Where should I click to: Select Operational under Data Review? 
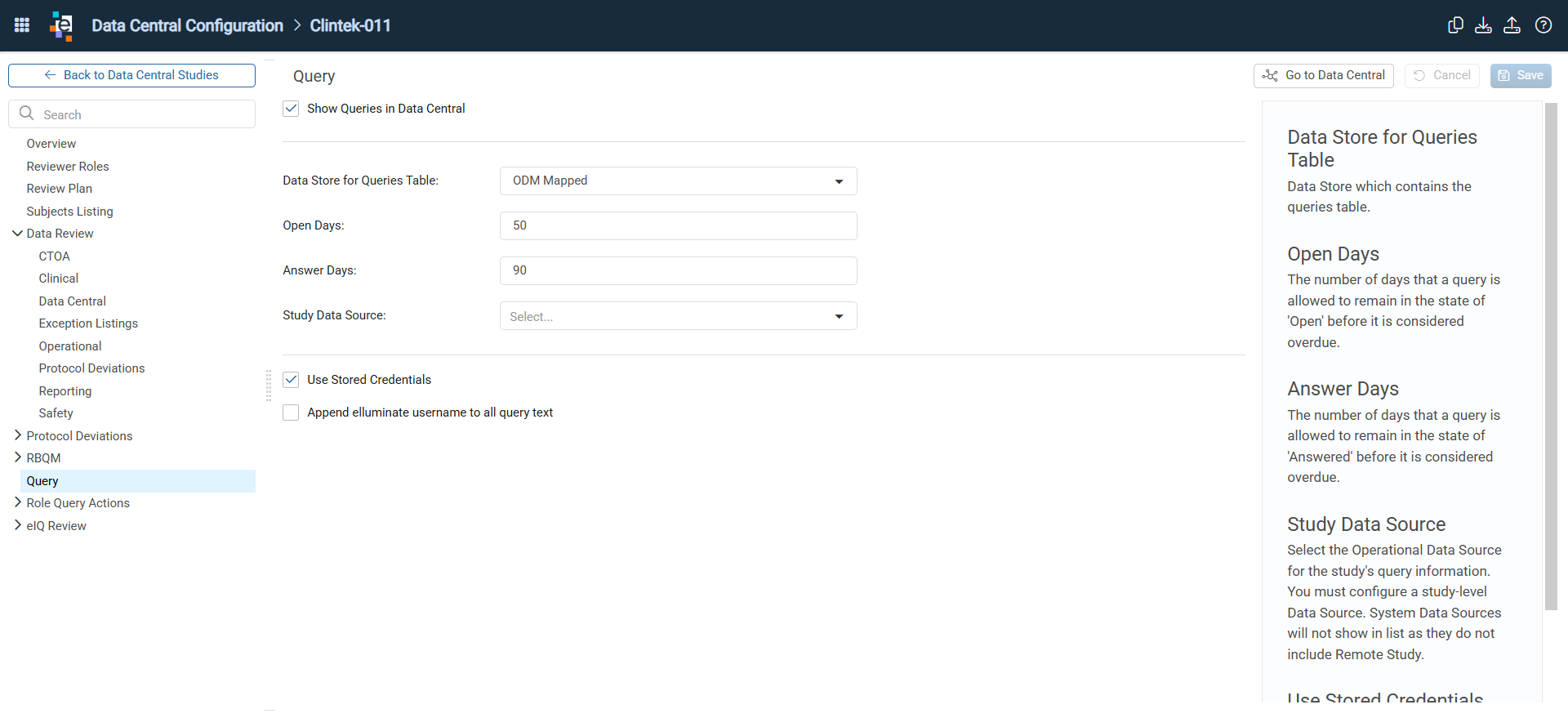click(x=69, y=346)
